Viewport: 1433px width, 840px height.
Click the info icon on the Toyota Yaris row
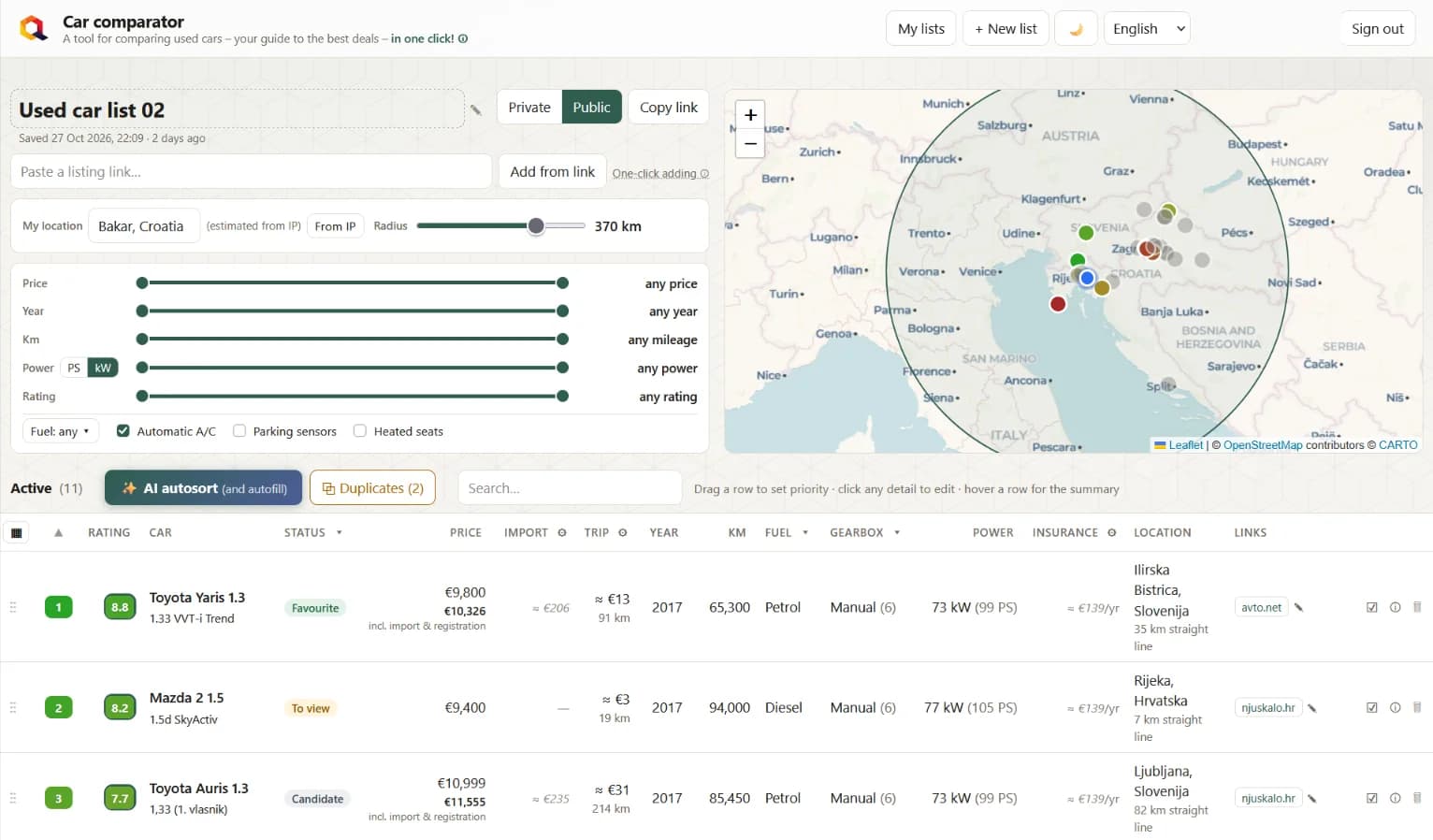coord(1395,607)
